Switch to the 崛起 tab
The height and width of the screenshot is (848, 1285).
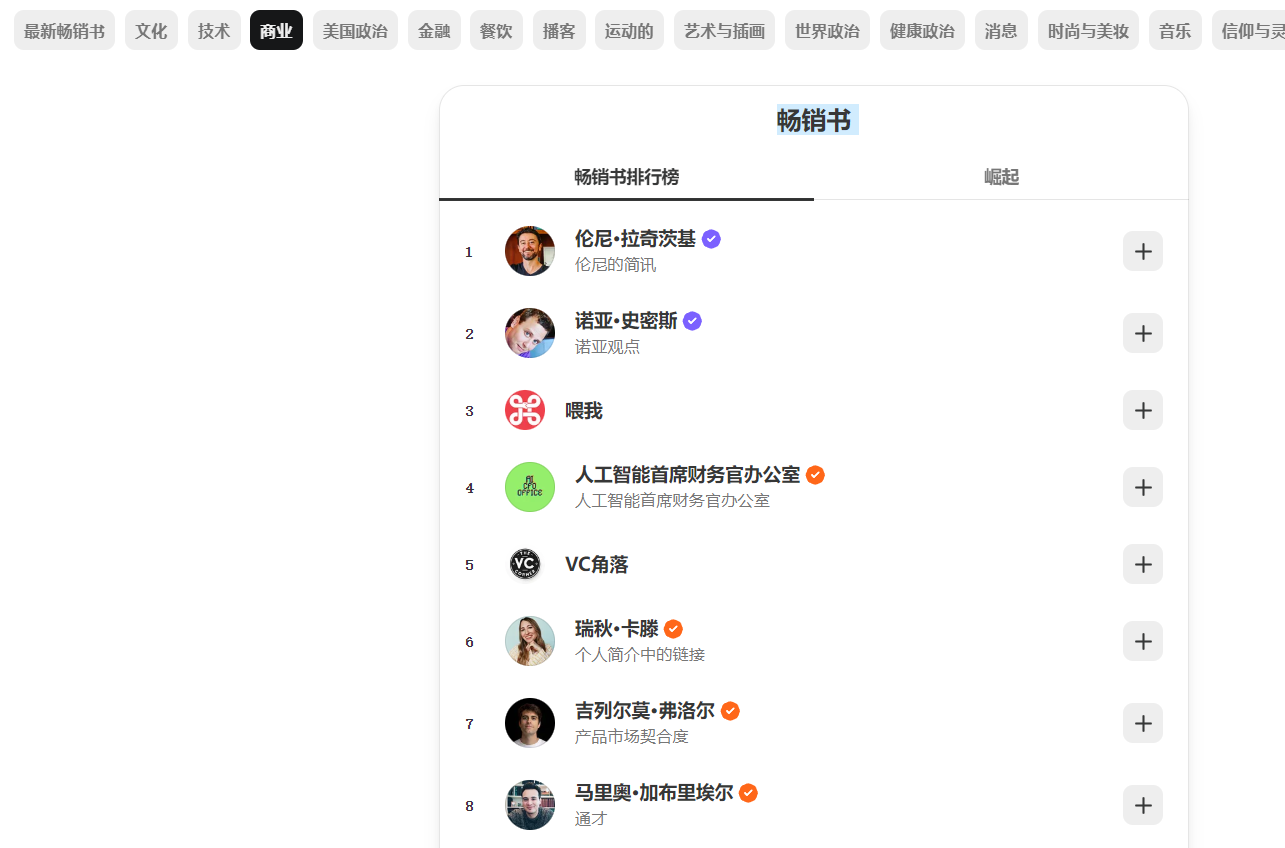(x=1001, y=177)
